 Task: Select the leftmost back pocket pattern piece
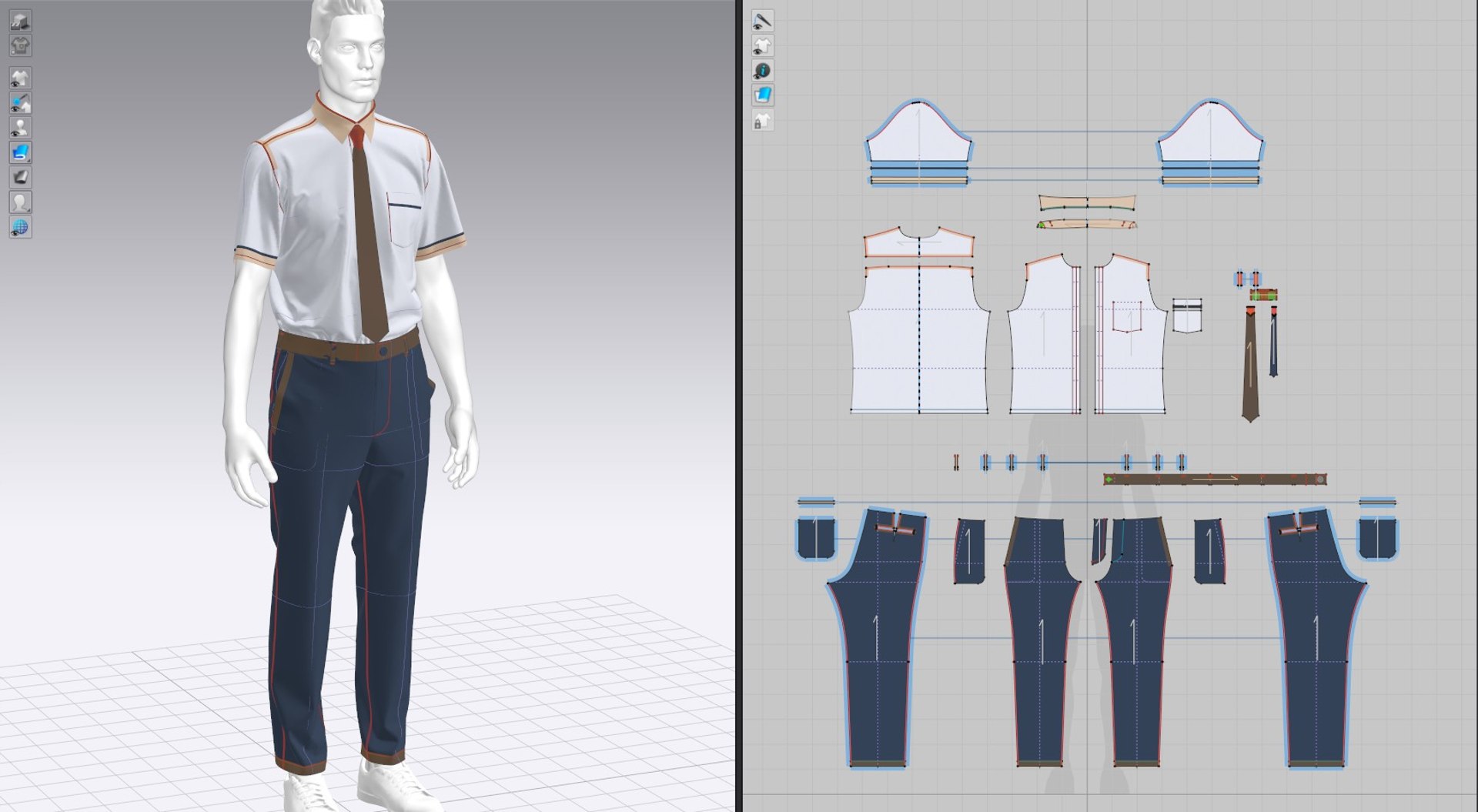click(x=816, y=538)
